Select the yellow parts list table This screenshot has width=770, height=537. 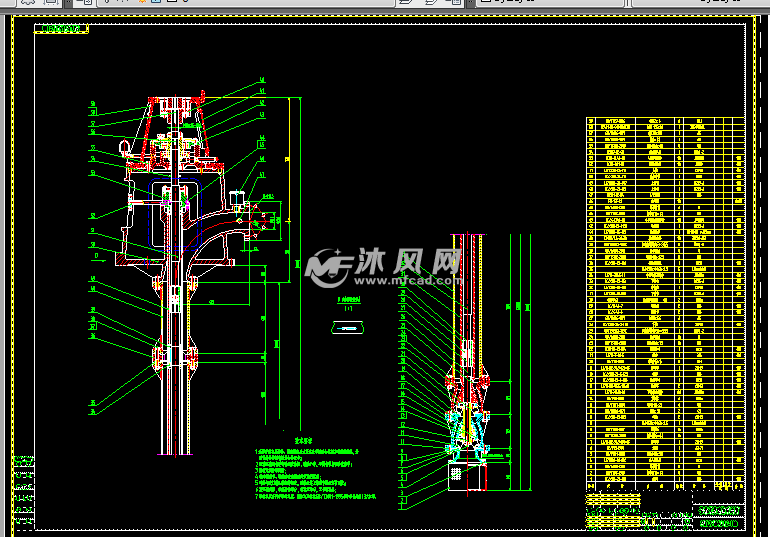click(665, 300)
